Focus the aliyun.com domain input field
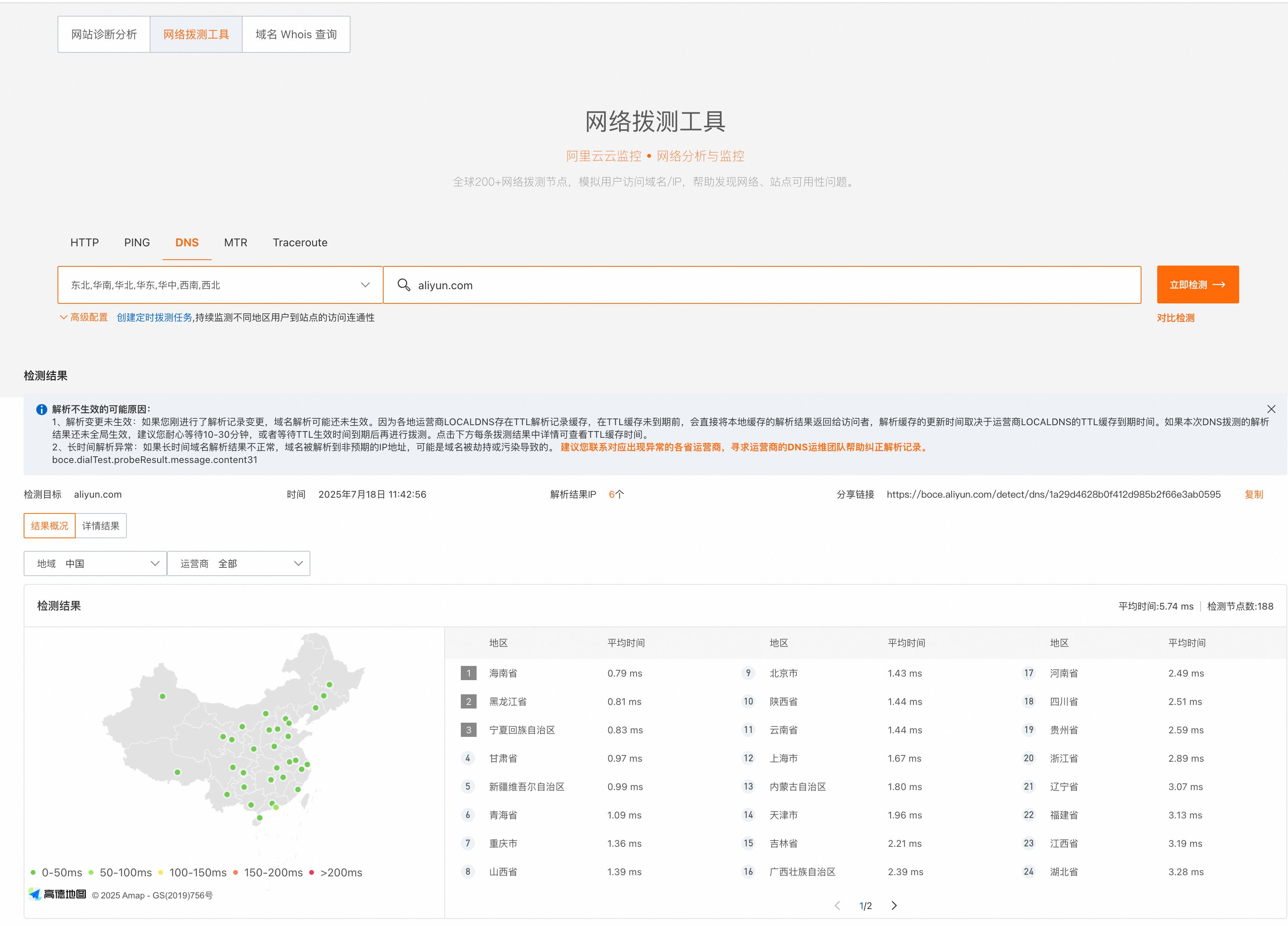This screenshot has width=1288, height=926. (x=762, y=284)
